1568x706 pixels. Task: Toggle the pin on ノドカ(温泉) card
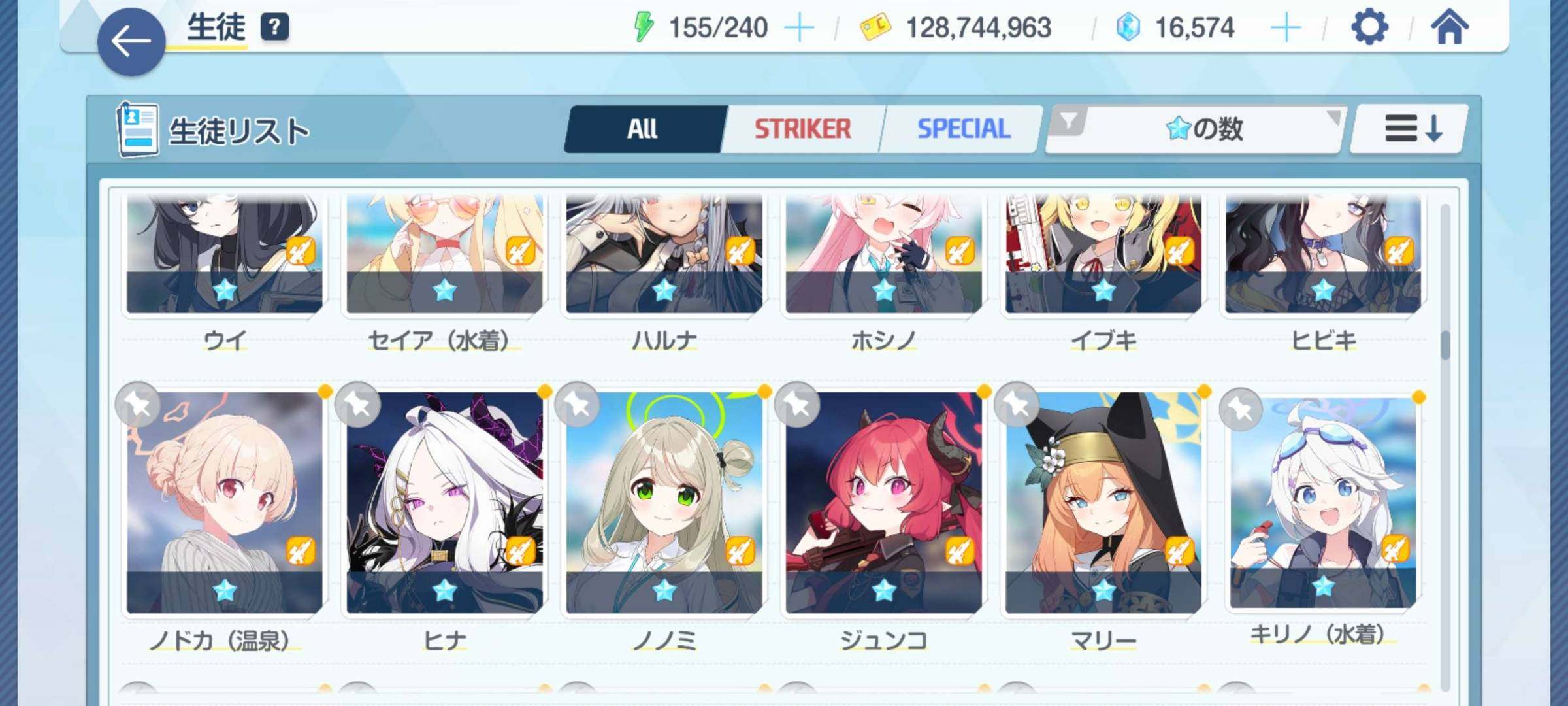(138, 405)
